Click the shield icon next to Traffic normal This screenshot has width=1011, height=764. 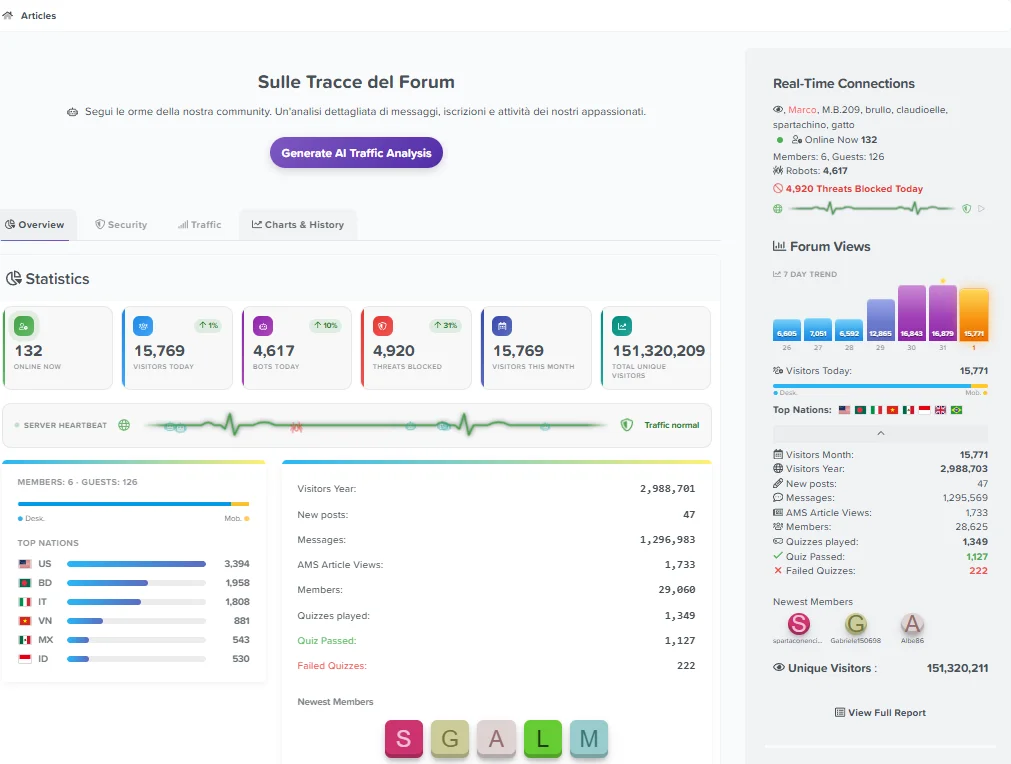tap(627, 425)
